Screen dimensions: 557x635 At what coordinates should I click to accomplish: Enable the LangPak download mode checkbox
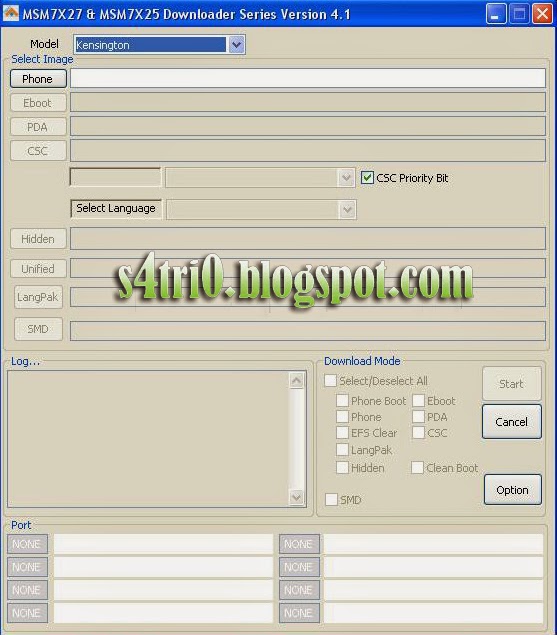click(x=342, y=449)
